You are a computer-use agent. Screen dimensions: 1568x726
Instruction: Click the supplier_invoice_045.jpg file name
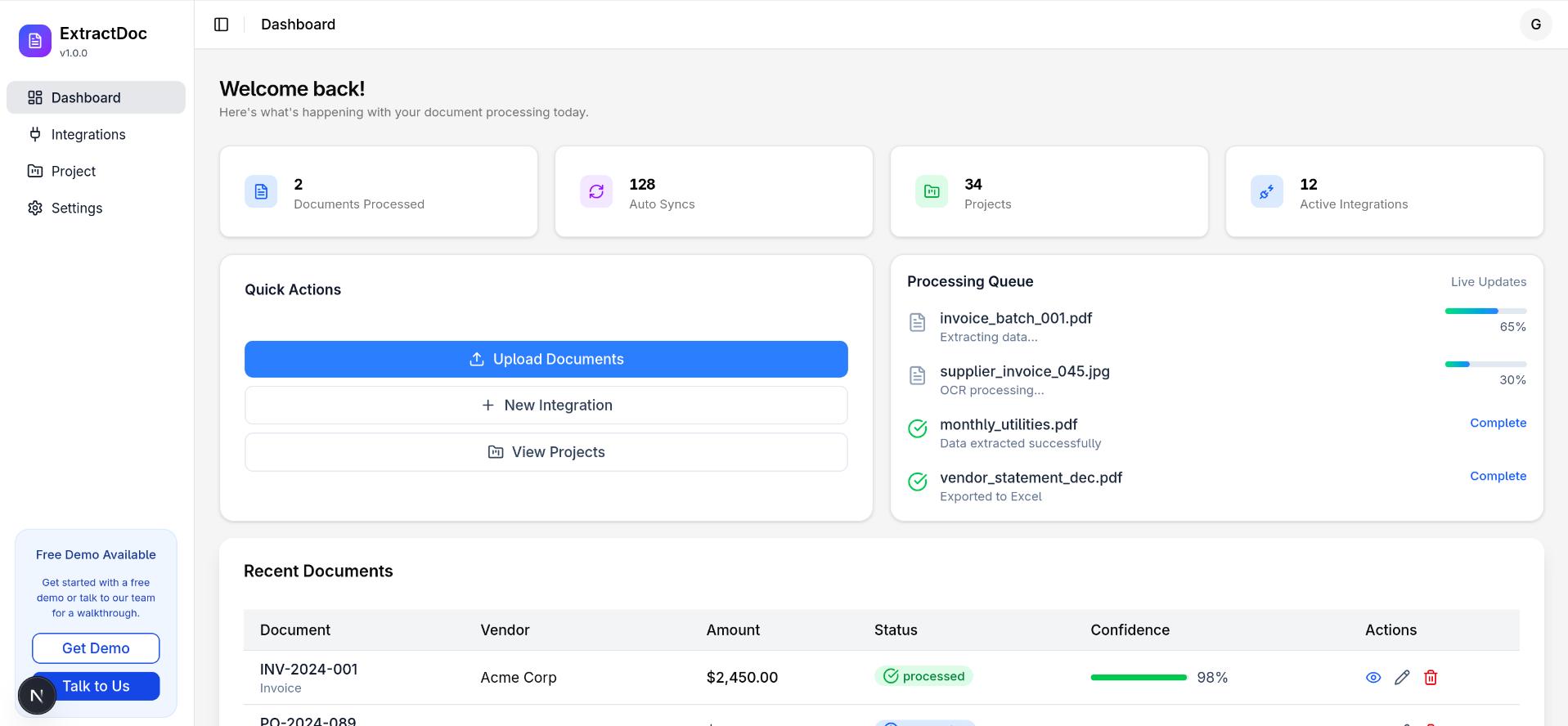[1025, 371]
